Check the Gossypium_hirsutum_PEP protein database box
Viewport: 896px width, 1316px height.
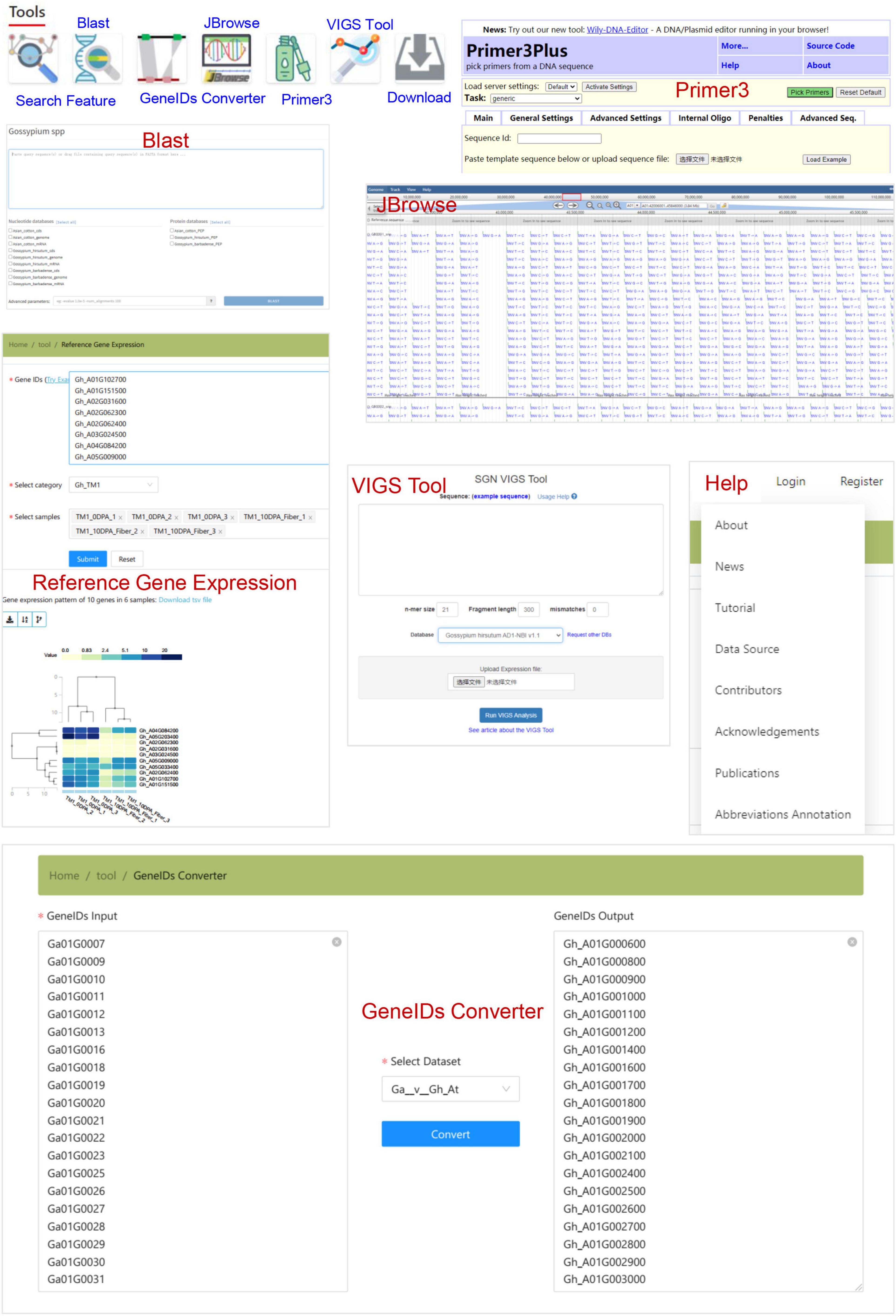[172, 237]
